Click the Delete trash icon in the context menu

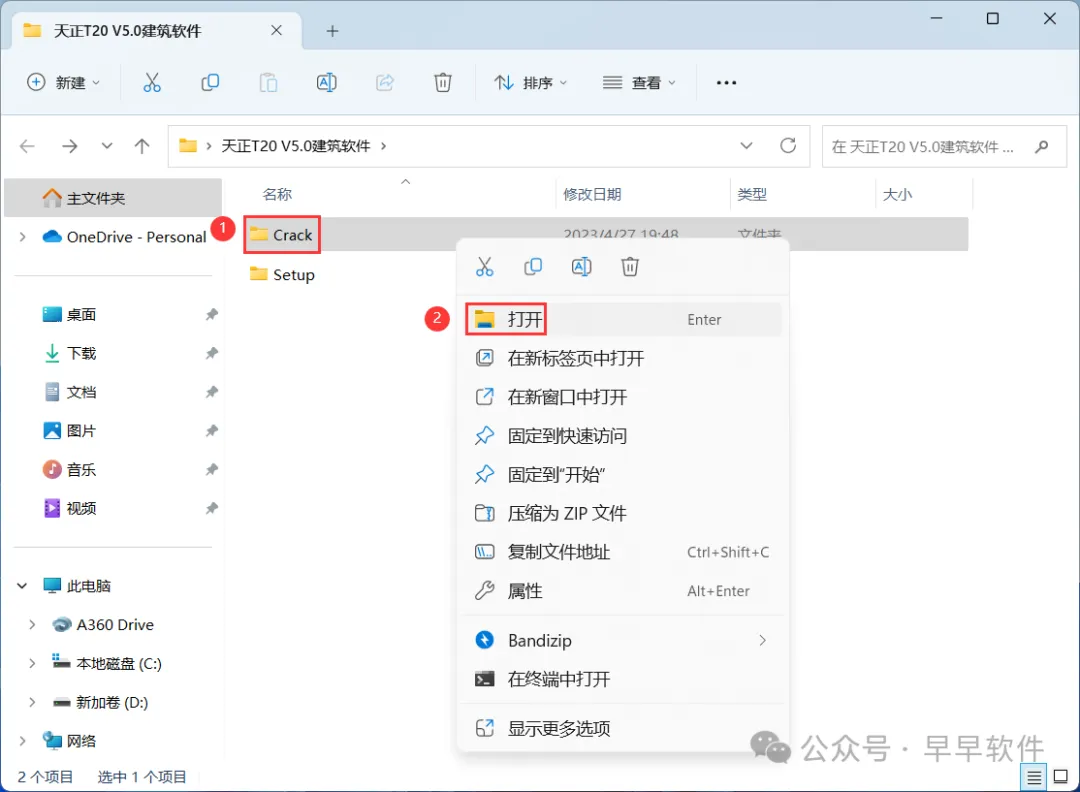pyautogui.click(x=630, y=267)
